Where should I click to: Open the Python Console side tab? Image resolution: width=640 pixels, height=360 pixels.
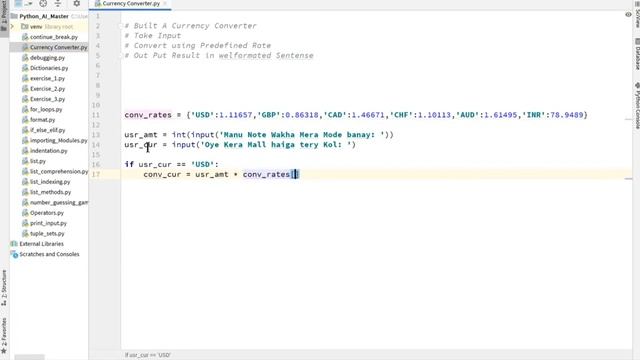tap(637, 105)
